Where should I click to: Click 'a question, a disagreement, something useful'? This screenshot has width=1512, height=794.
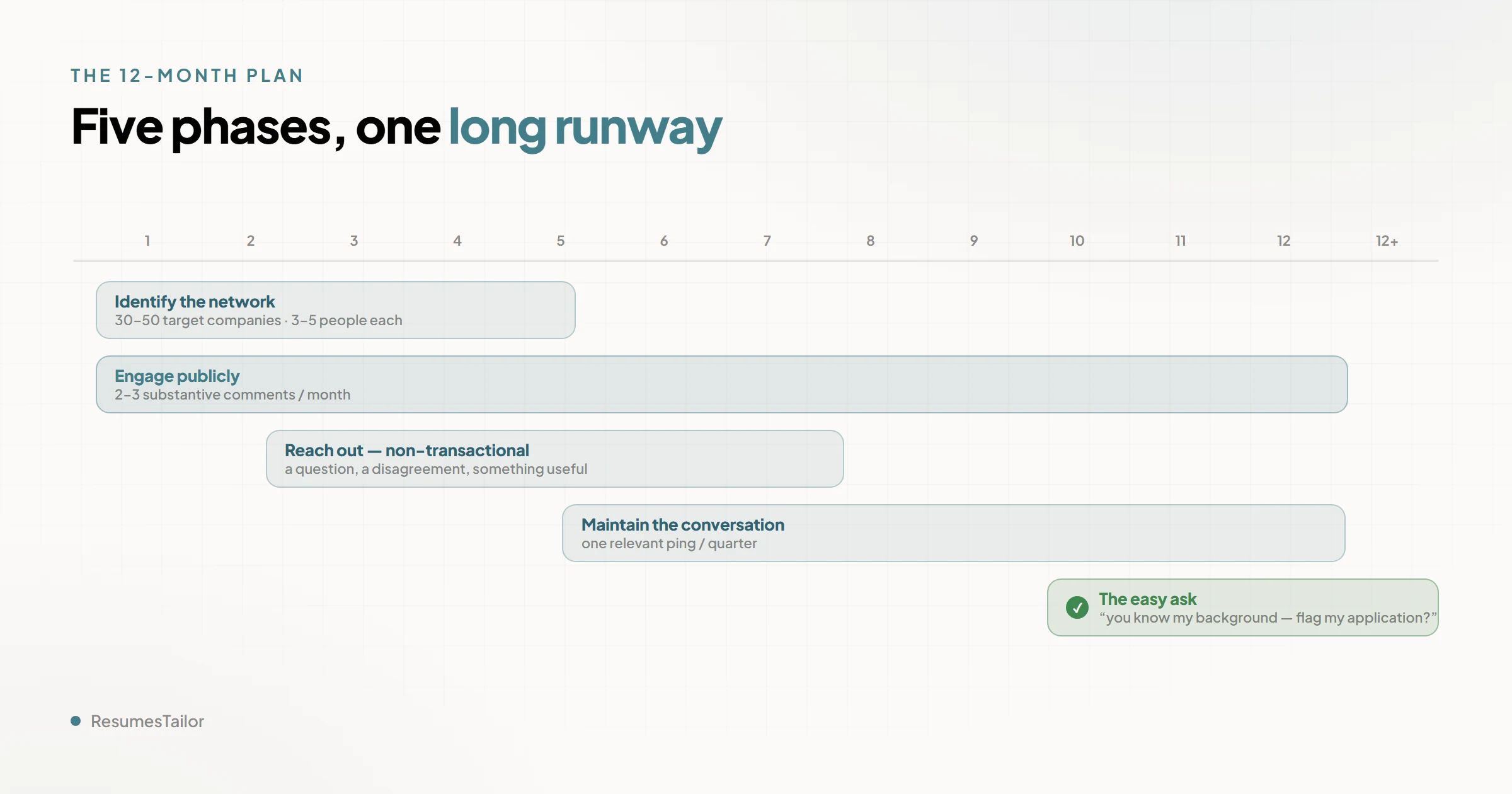pos(436,469)
